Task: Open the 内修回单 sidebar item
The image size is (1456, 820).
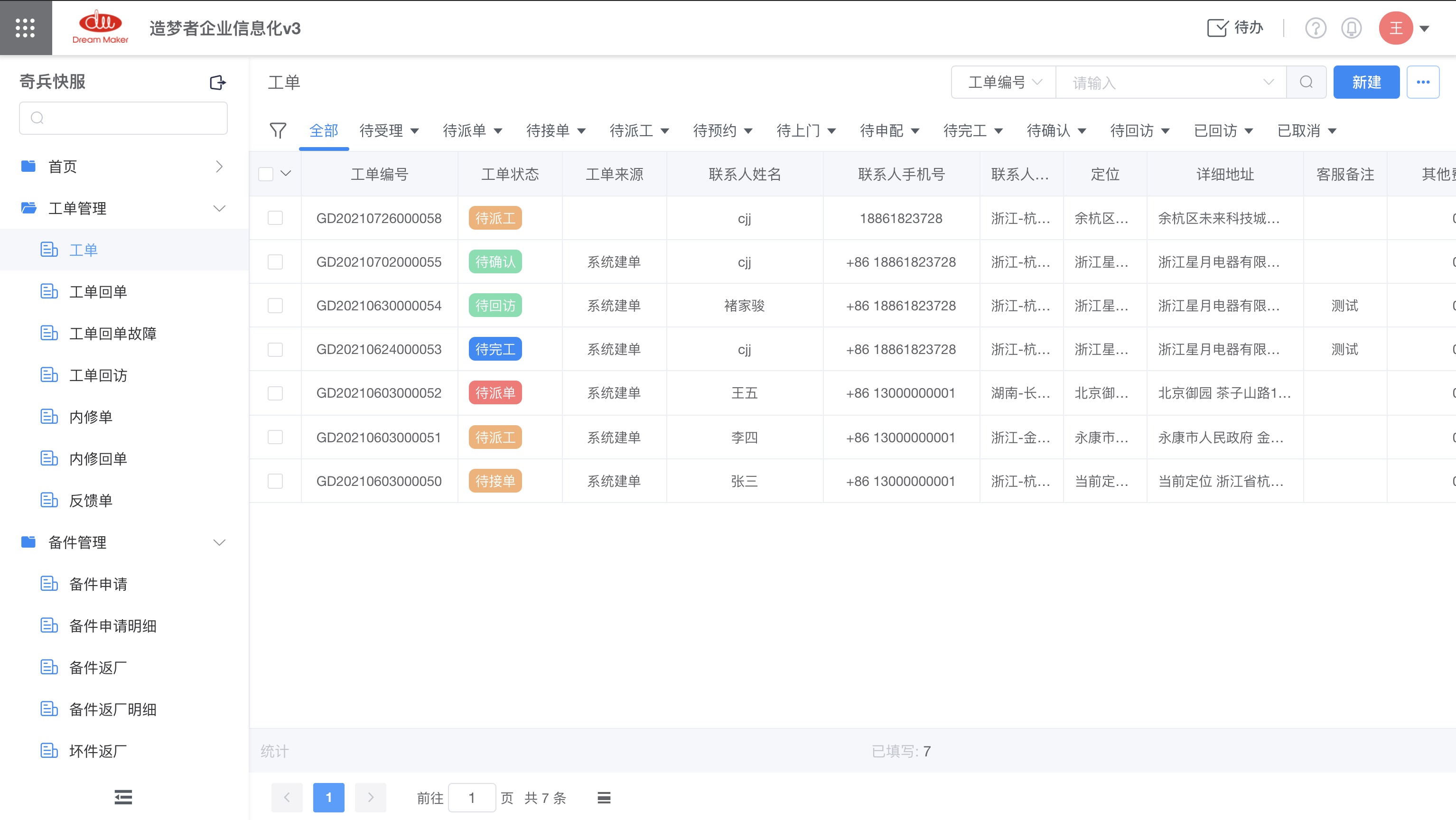Action: 124,458
